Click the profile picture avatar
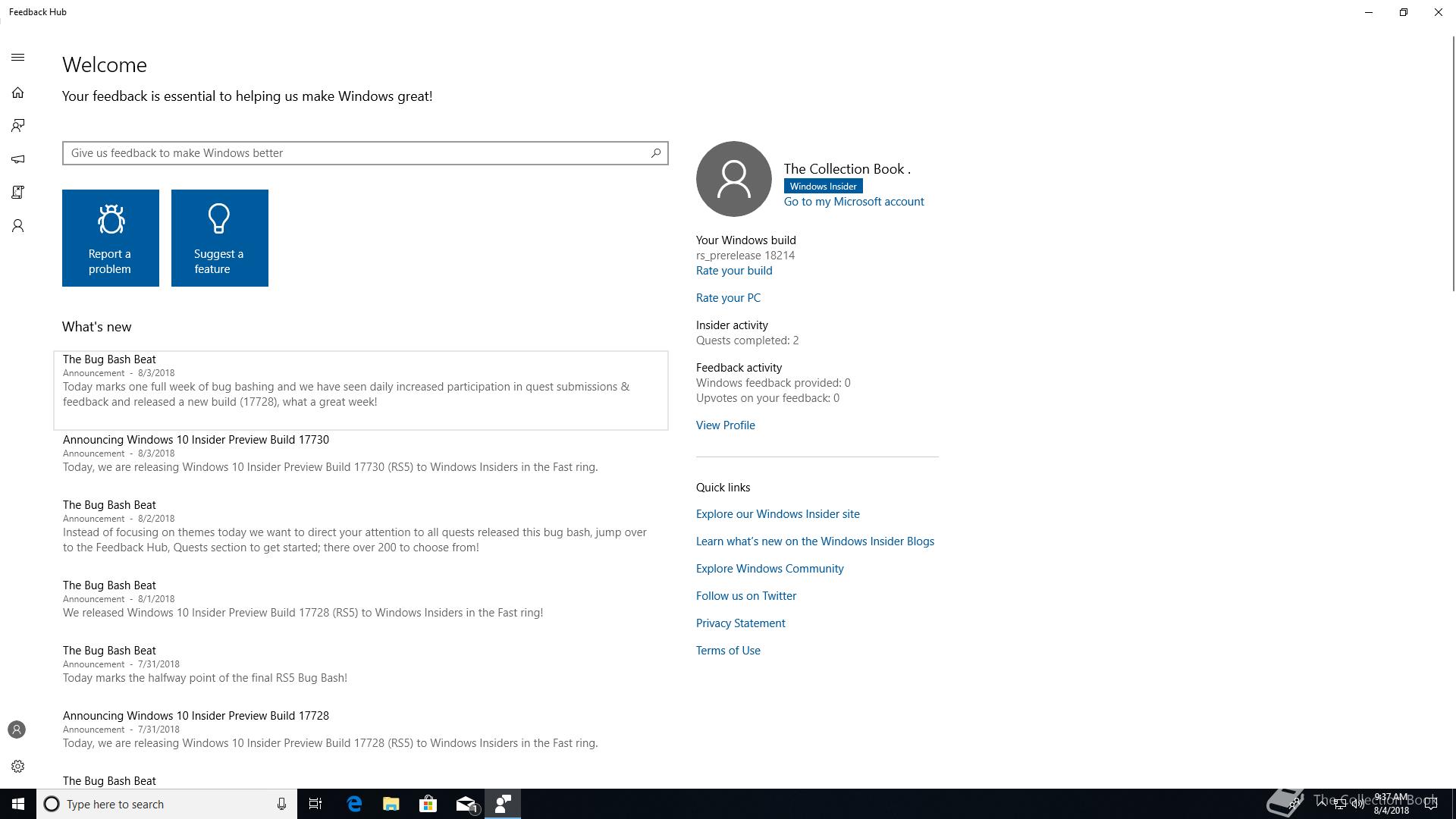This screenshot has width=1456, height=819. click(733, 179)
